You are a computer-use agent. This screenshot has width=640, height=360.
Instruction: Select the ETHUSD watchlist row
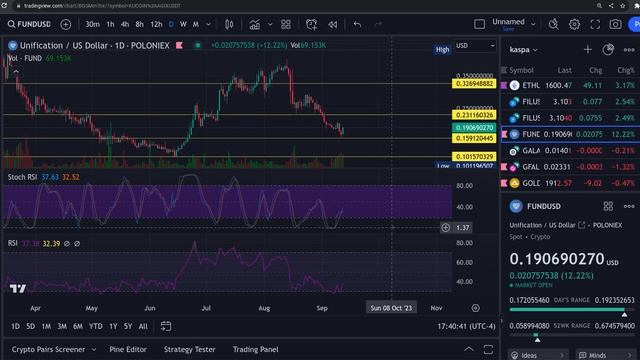(570, 85)
